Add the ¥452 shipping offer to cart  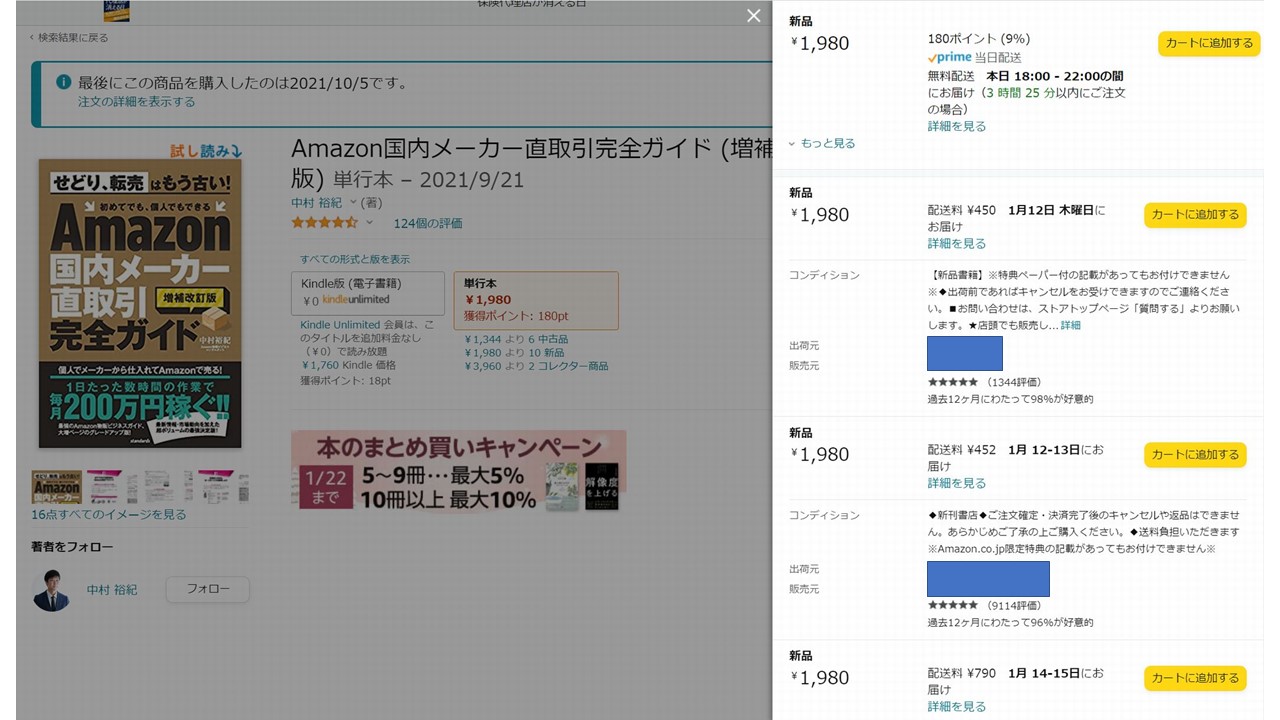[x=1195, y=454]
